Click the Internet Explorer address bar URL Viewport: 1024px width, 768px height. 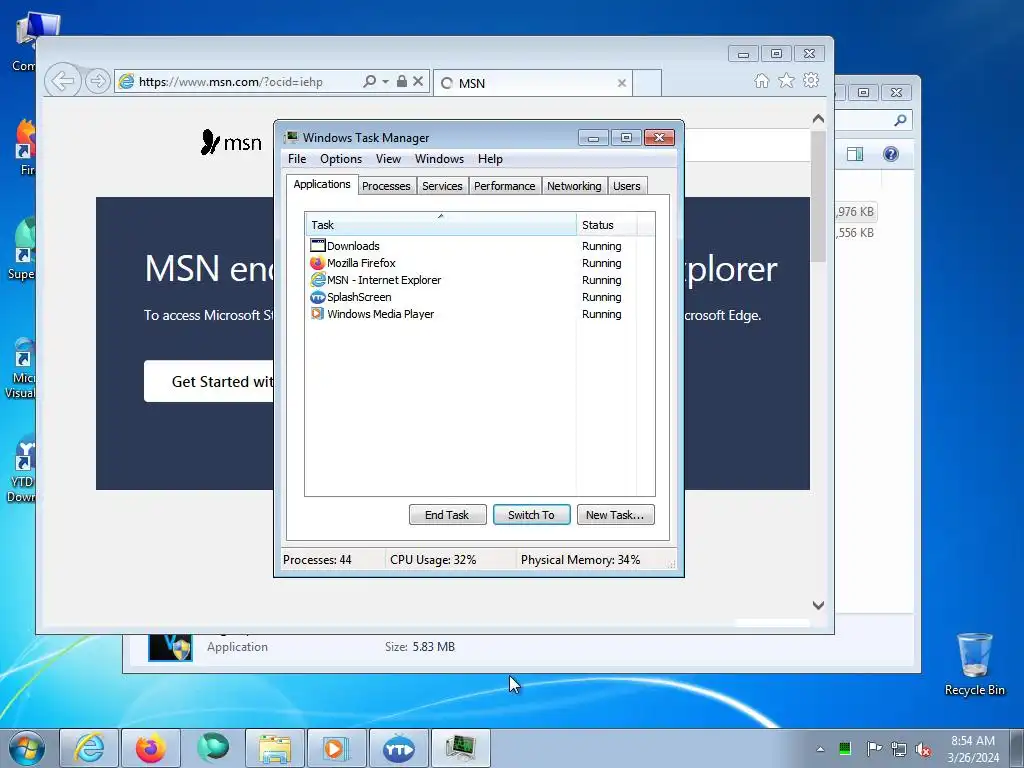pyautogui.click(x=231, y=82)
